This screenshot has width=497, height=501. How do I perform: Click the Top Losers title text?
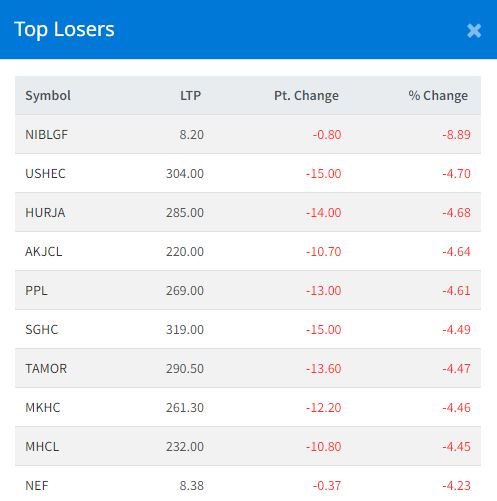click(64, 29)
